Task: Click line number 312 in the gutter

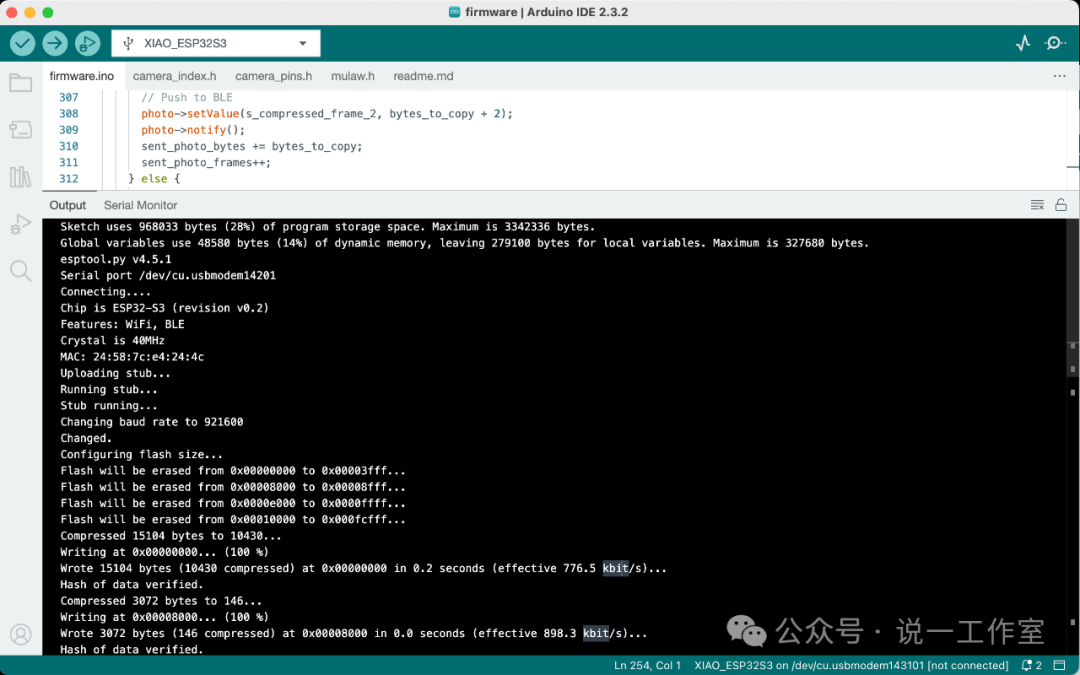Action: click(68, 178)
